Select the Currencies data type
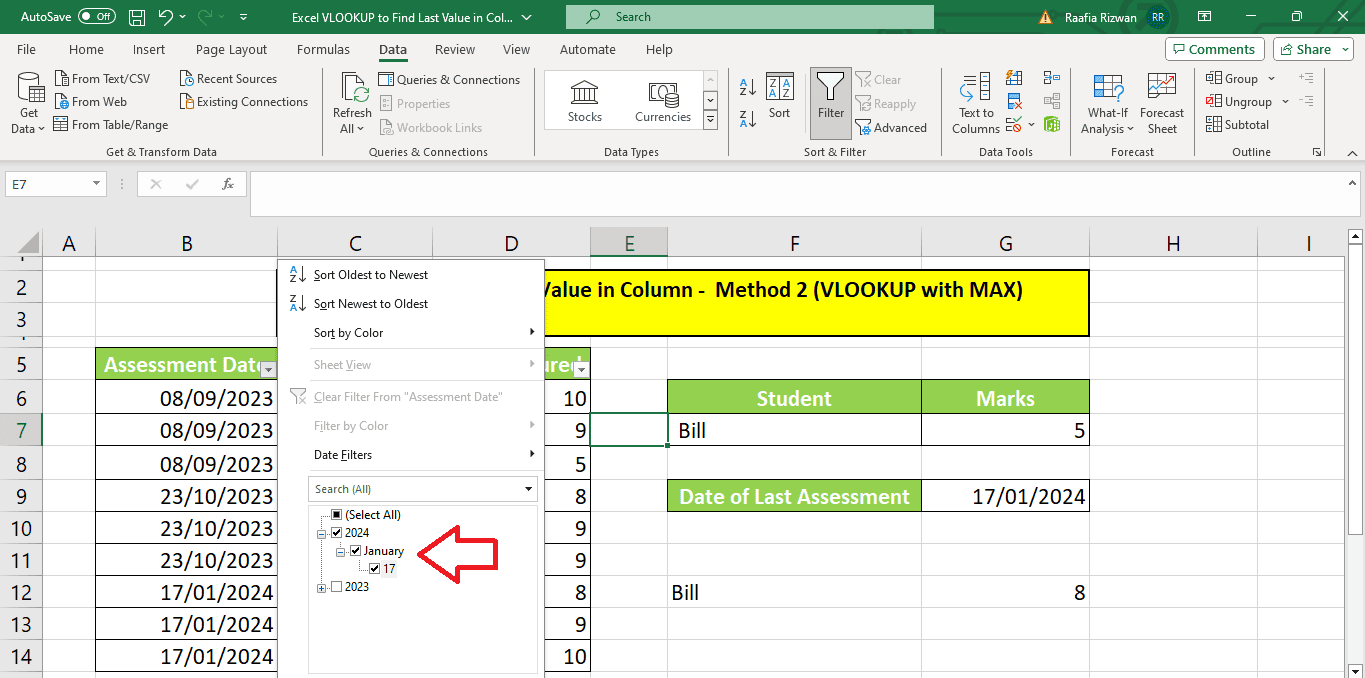The image size is (1365, 678). tap(662, 98)
